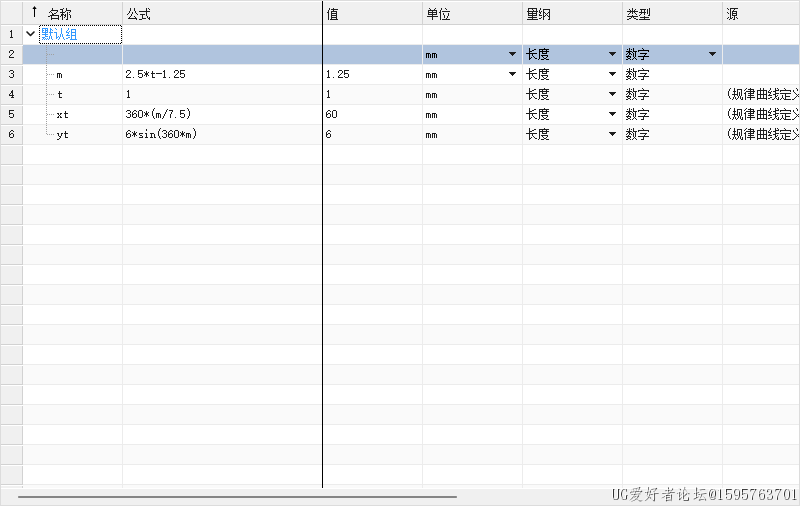Open the 长度 dropdown for expression t
Image resolution: width=800 pixels, height=506 pixels.
[612, 94]
